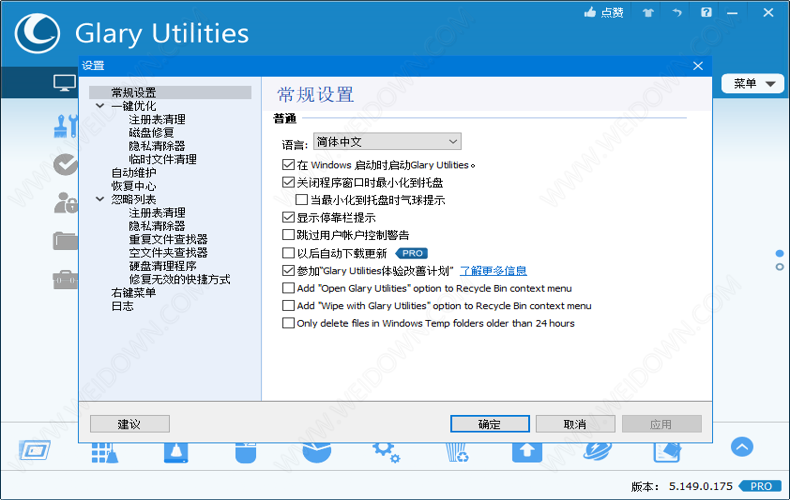Select 硬盘清理程序 in tree
The width and height of the screenshot is (790, 500).
pyautogui.click(x=162, y=266)
